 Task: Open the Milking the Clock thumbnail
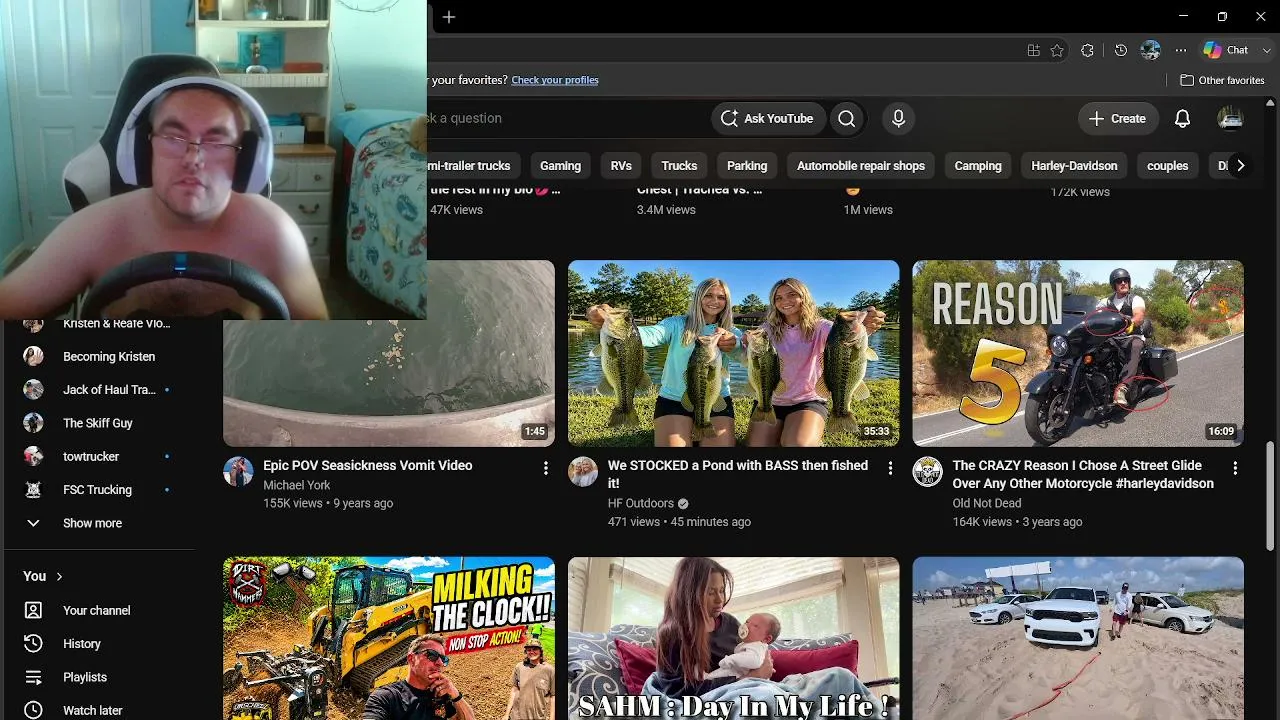coord(389,638)
